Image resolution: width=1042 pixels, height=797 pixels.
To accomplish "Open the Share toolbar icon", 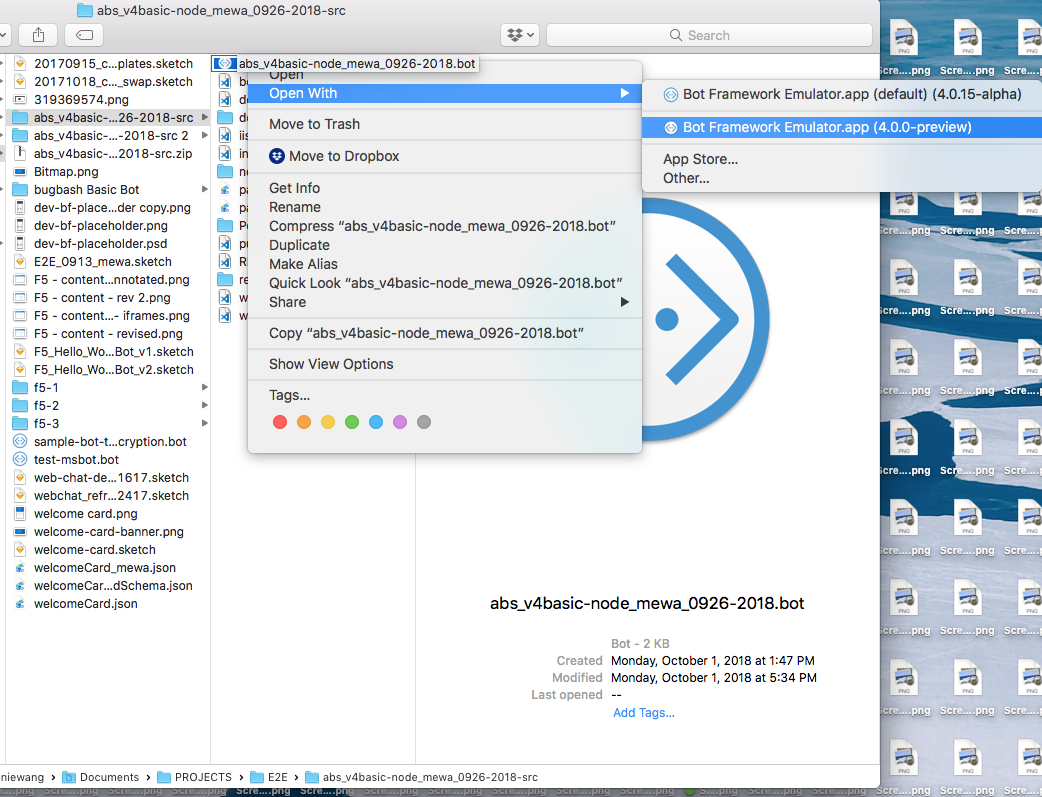I will pos(37,35).
